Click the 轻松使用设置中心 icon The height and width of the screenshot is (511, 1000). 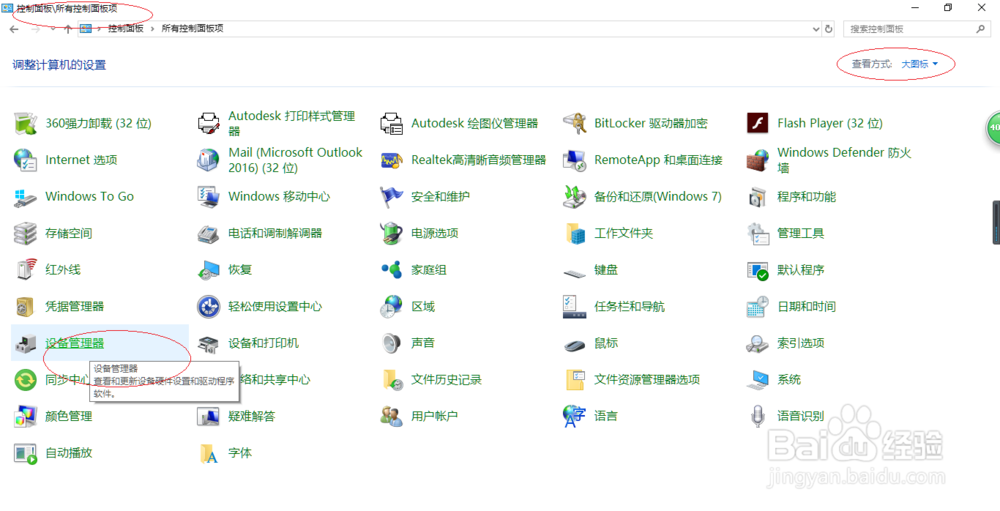[x=208, y=307]
